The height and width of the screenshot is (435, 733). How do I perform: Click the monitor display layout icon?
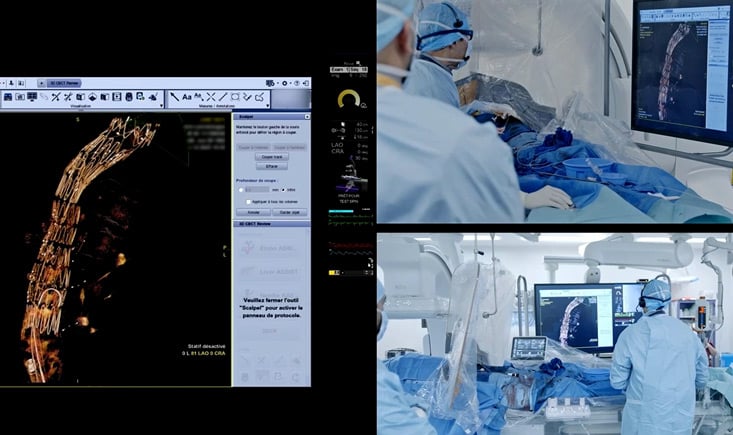click(33, 96)
